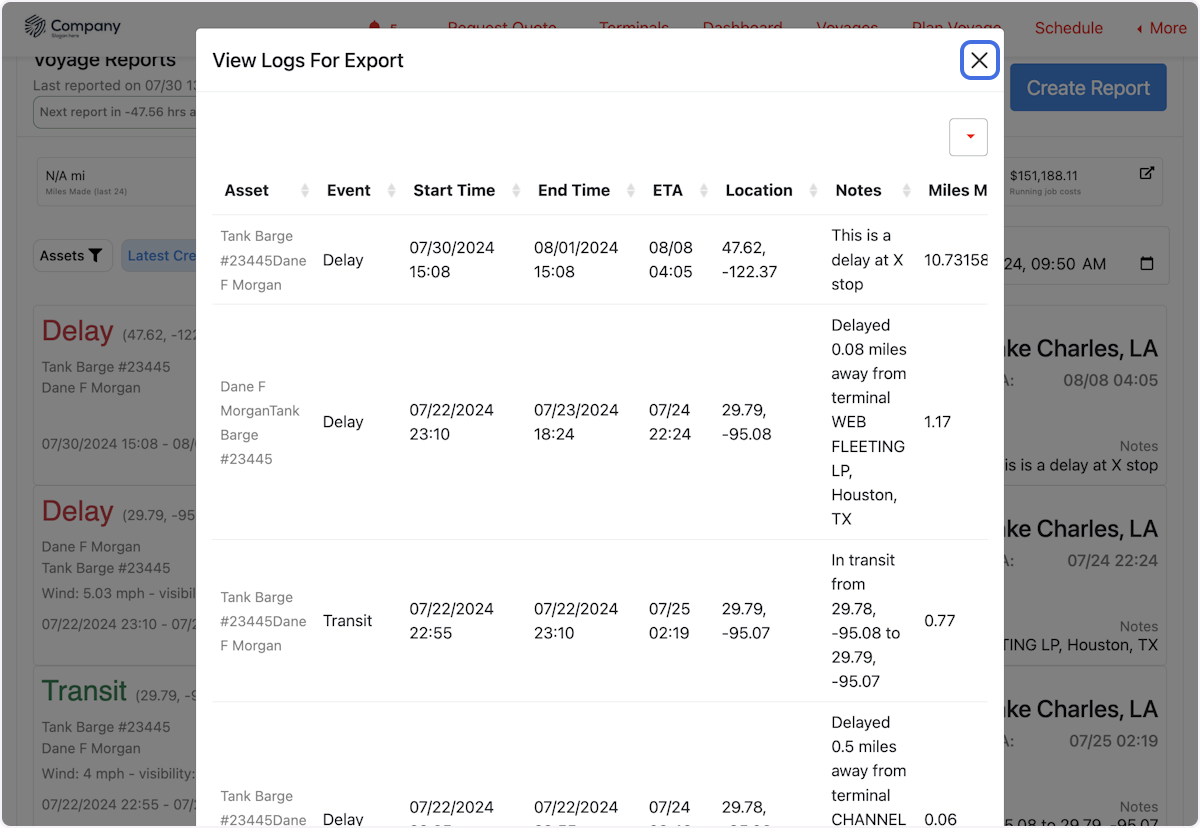Screen dimensions: 1200x828
Task: Click the sort arrows beside End Time header
Action: 630,191
